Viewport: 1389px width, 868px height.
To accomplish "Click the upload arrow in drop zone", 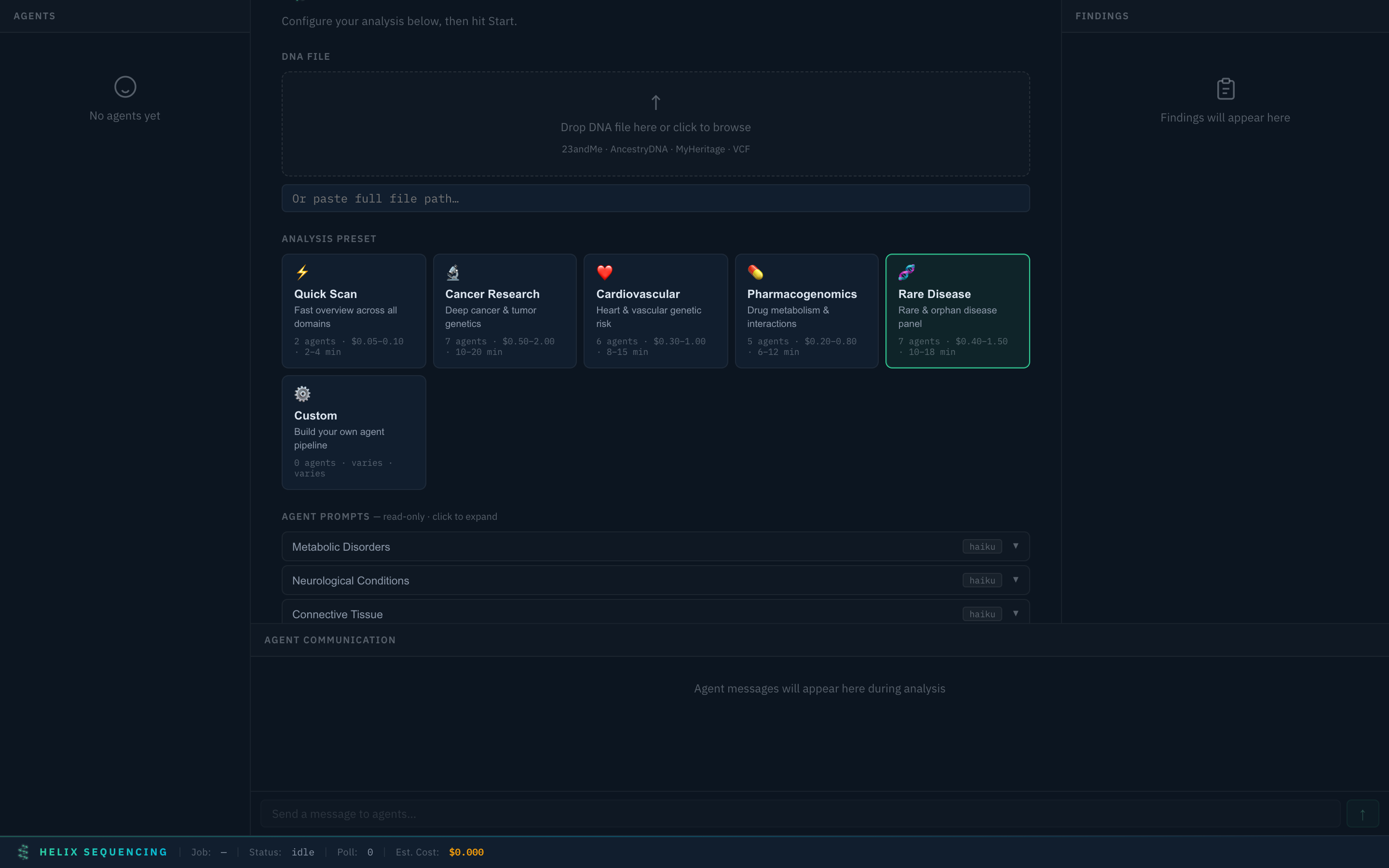I will tap(655, 103).
